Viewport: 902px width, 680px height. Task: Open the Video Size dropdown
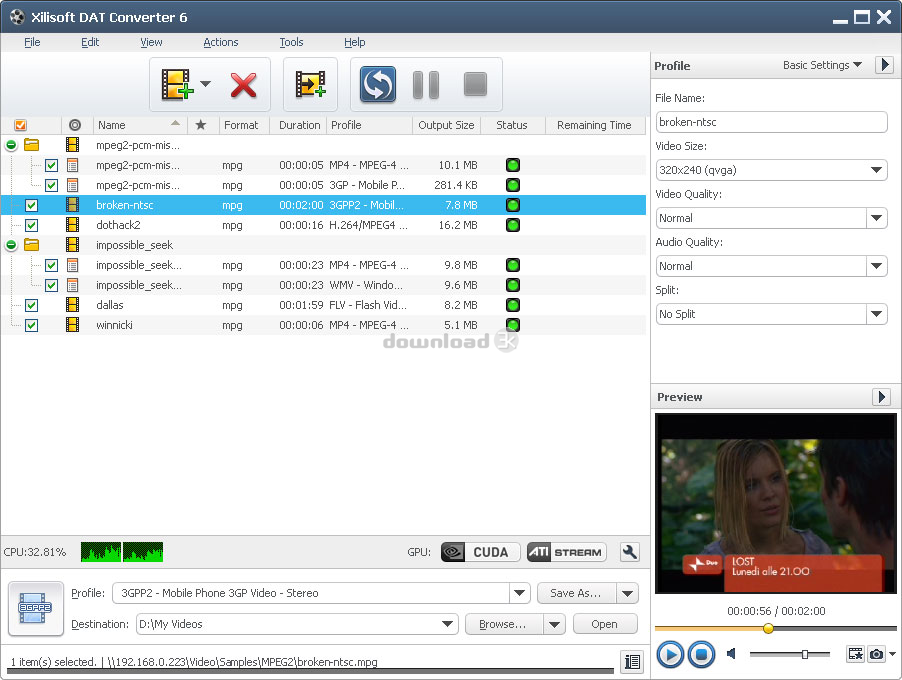[771, 170]
